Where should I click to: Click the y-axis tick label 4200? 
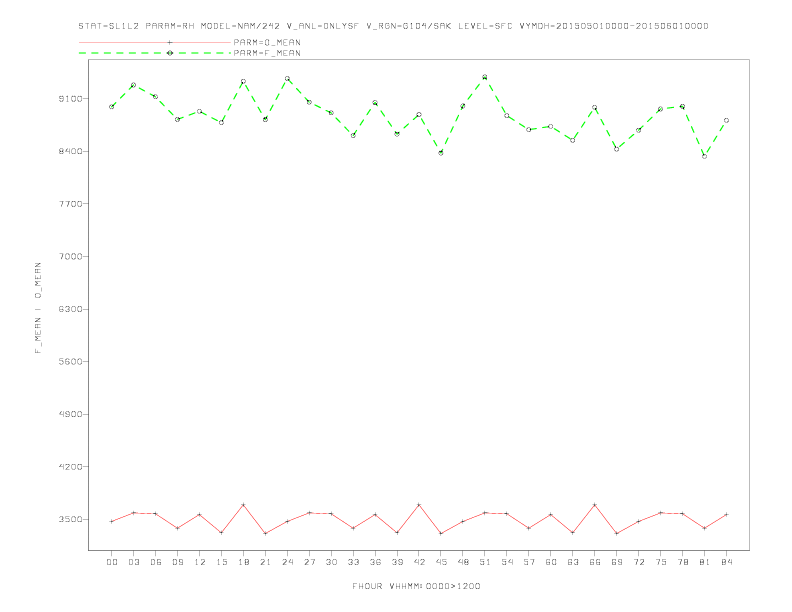(x=70, y=467)
